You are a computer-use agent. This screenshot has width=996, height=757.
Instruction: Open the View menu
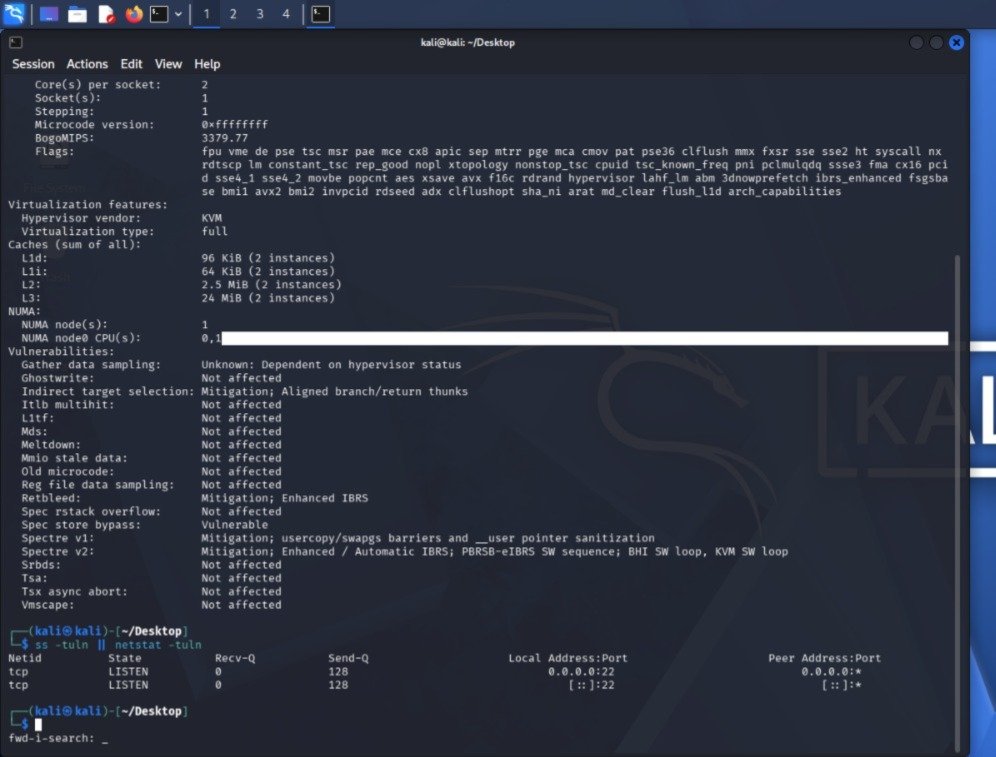click(168, 64)
